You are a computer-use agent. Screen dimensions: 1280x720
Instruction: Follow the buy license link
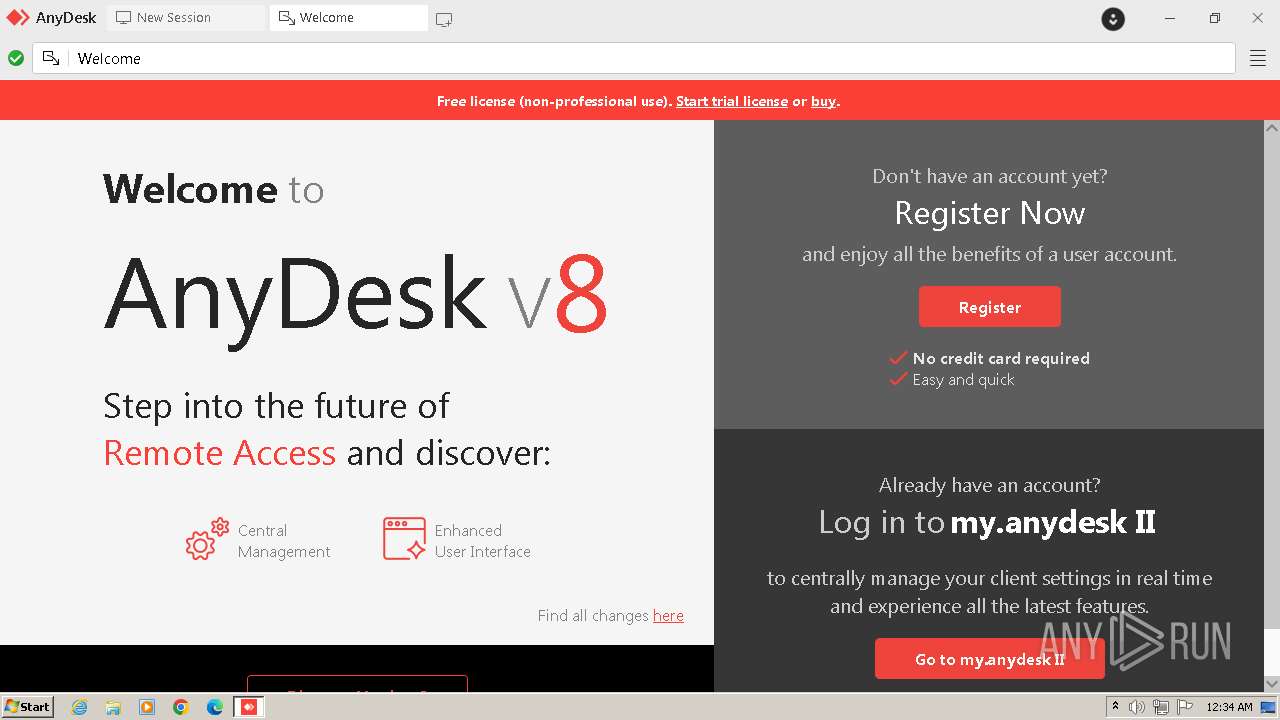823,101
